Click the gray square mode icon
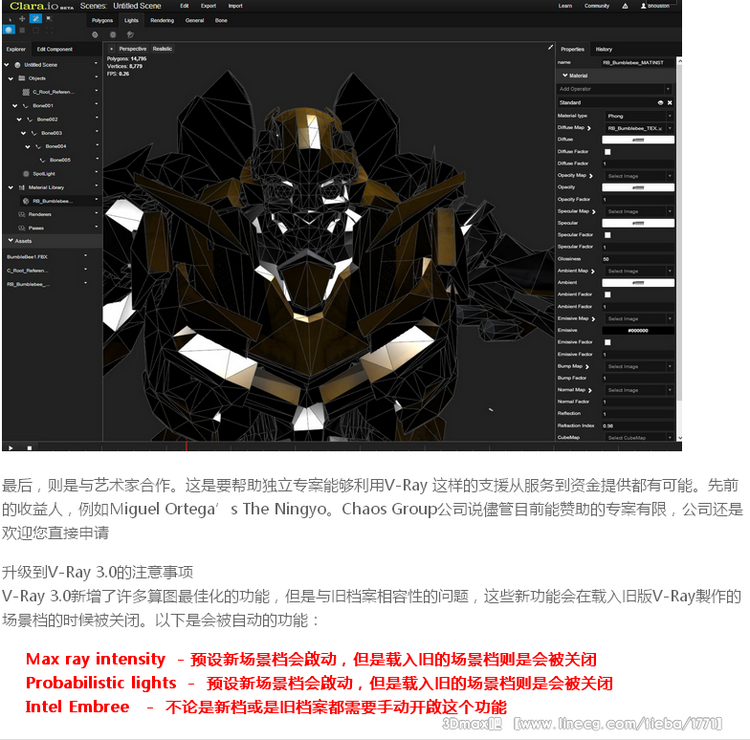This screenshot has height=740, width=750. pos(22,30)
